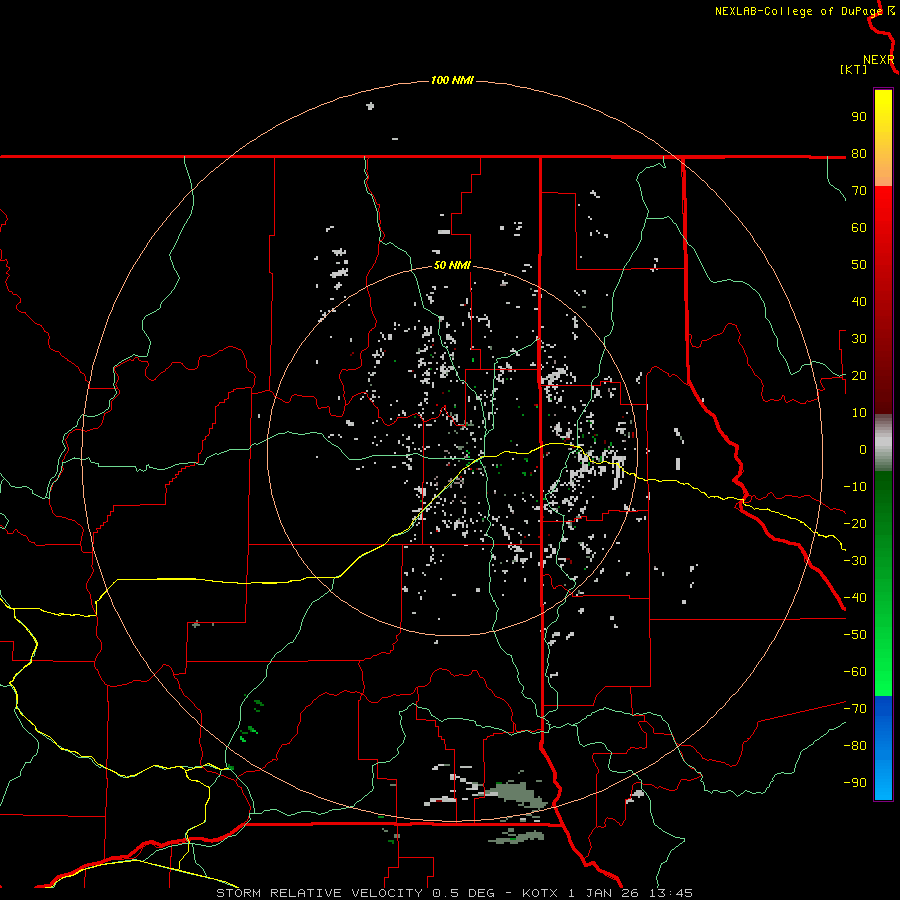Image resolution: width=900 pixels, height=900 pixels.
Task: Click the 30 value on velocity scale
Action: 859,339
